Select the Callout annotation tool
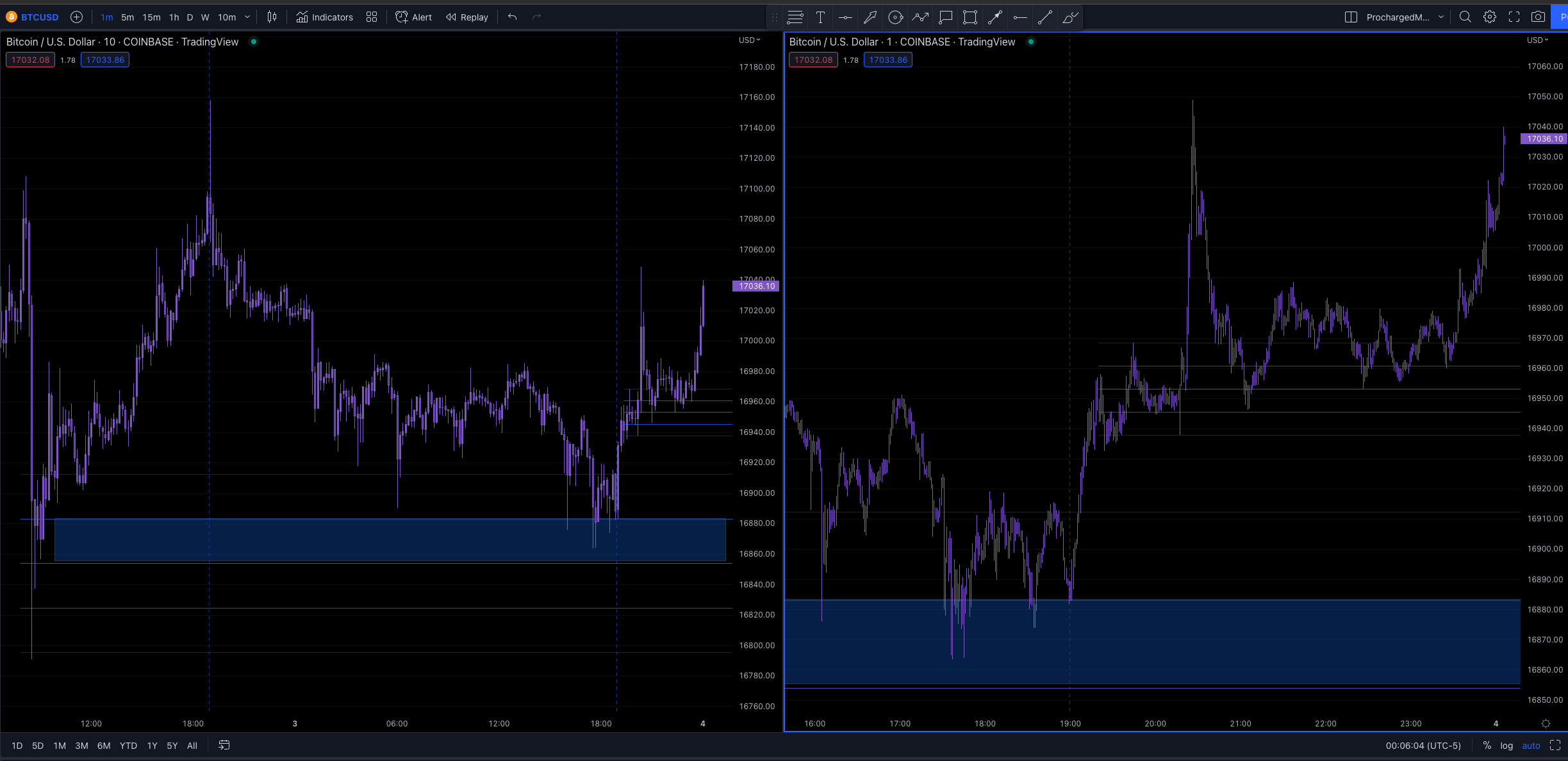The height and width of the screenshot is (761, 1568). pos(946,17)
